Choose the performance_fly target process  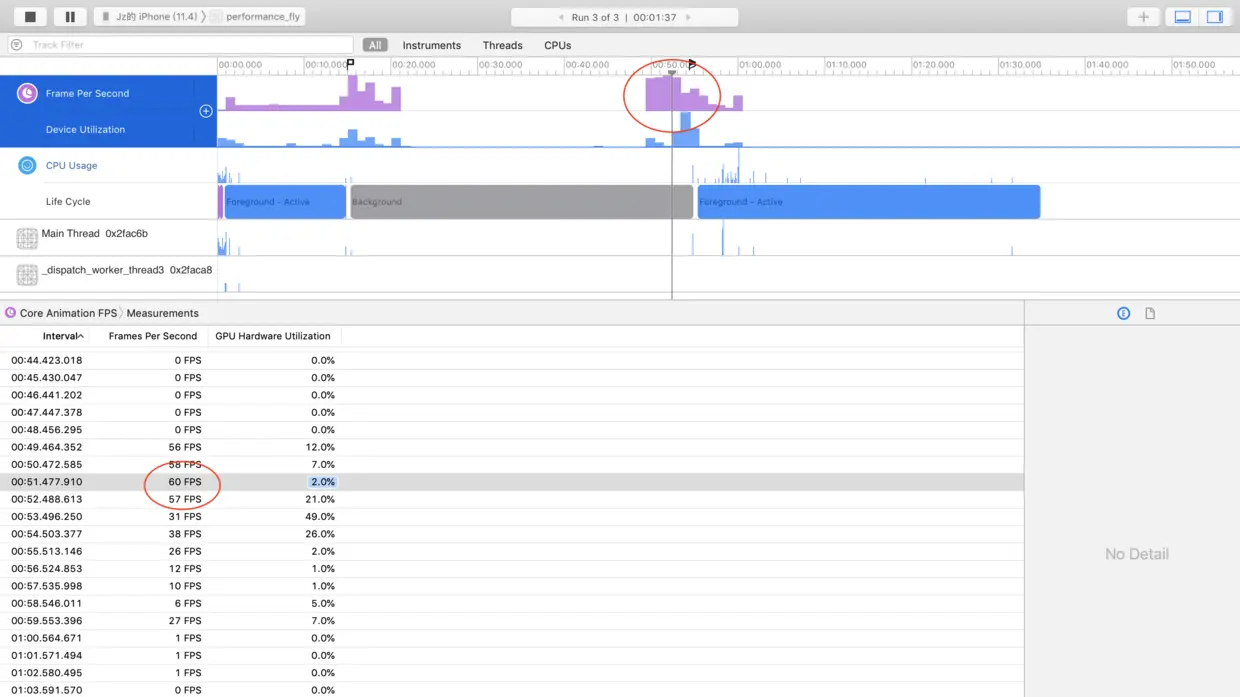(x=256, y=17)
